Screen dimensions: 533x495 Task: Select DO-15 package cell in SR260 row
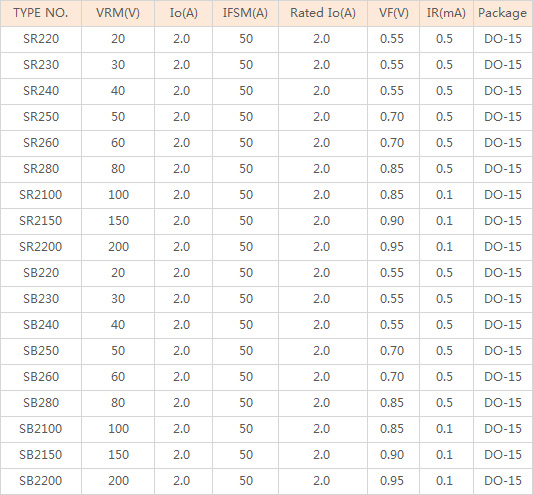[x=502, y=143]
